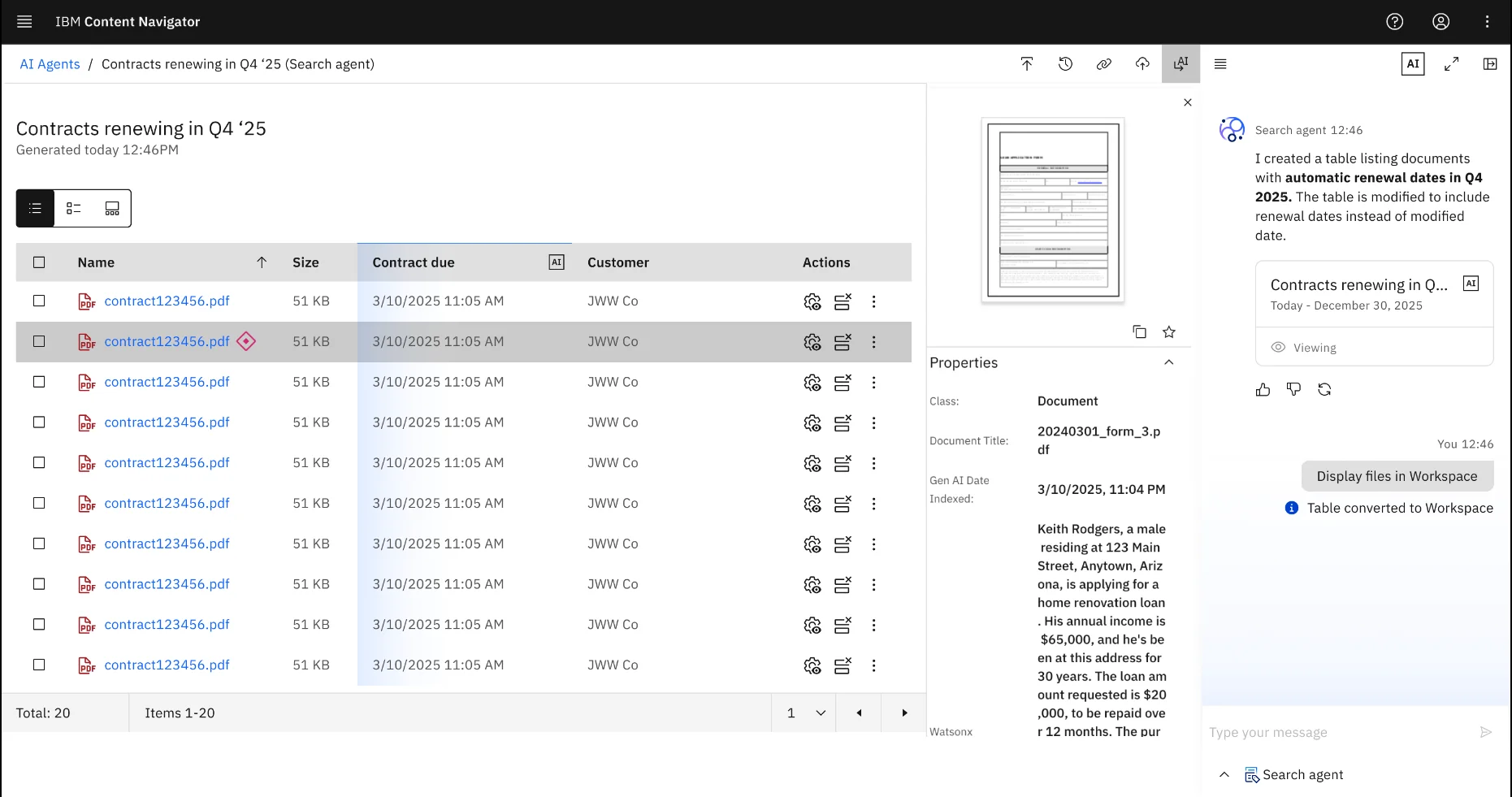This screenshot has width=1512, height=797.
Task: Click the side panel layout icon
Action: pos(1490,64)
